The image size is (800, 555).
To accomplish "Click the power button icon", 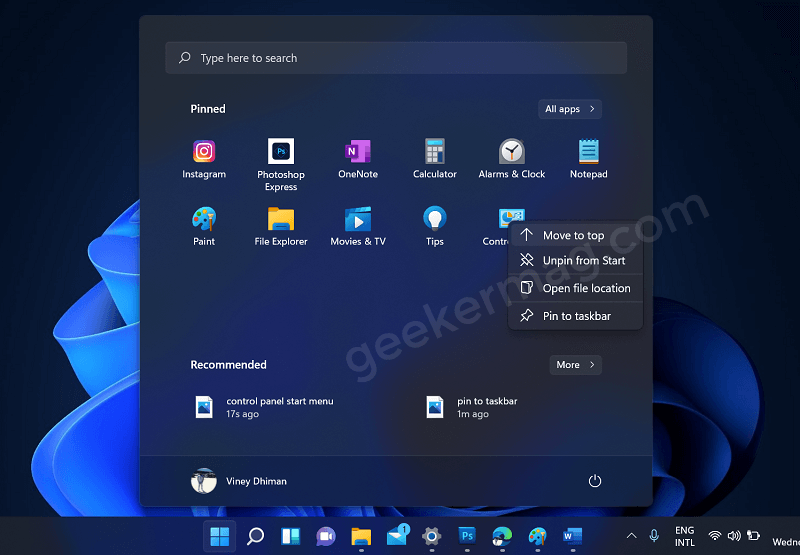I will pos(594,481).
